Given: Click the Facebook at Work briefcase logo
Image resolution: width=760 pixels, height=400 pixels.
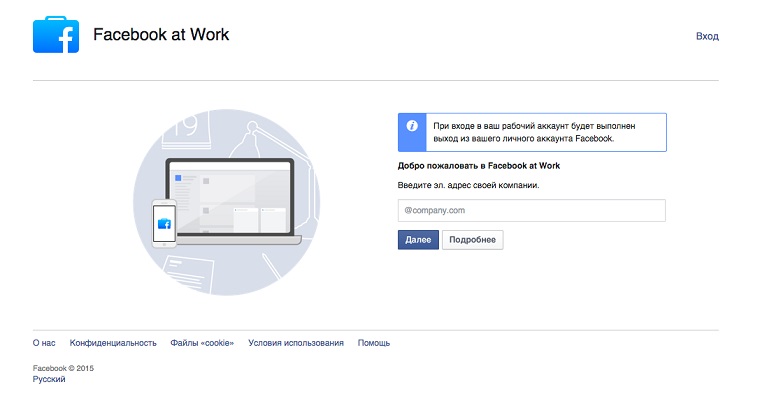Looking at the screenshot, I should (55, 36).
